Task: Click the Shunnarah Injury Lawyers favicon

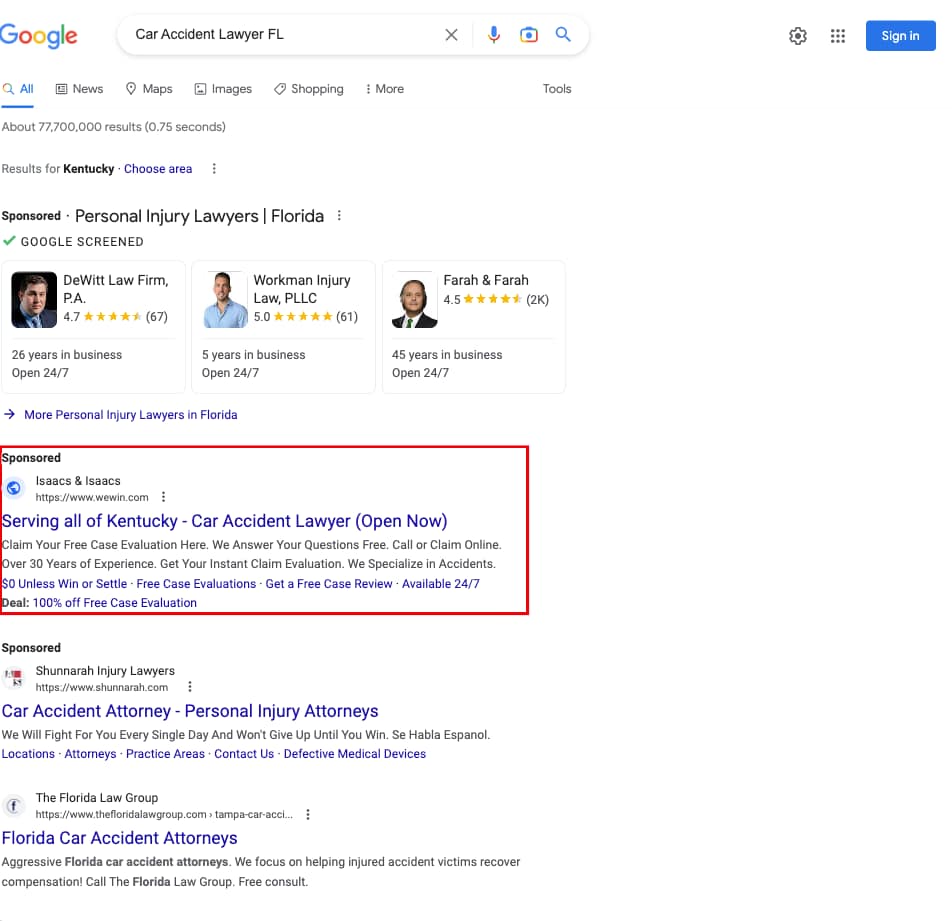Action: pos(13,678)
